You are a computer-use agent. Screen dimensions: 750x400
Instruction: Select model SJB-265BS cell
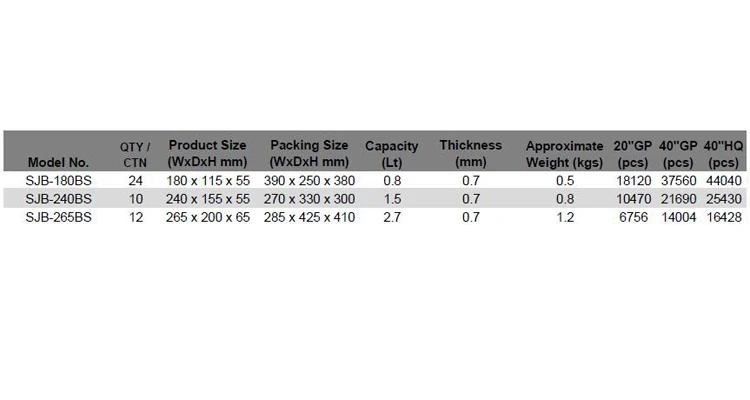(x=58, y=217)
